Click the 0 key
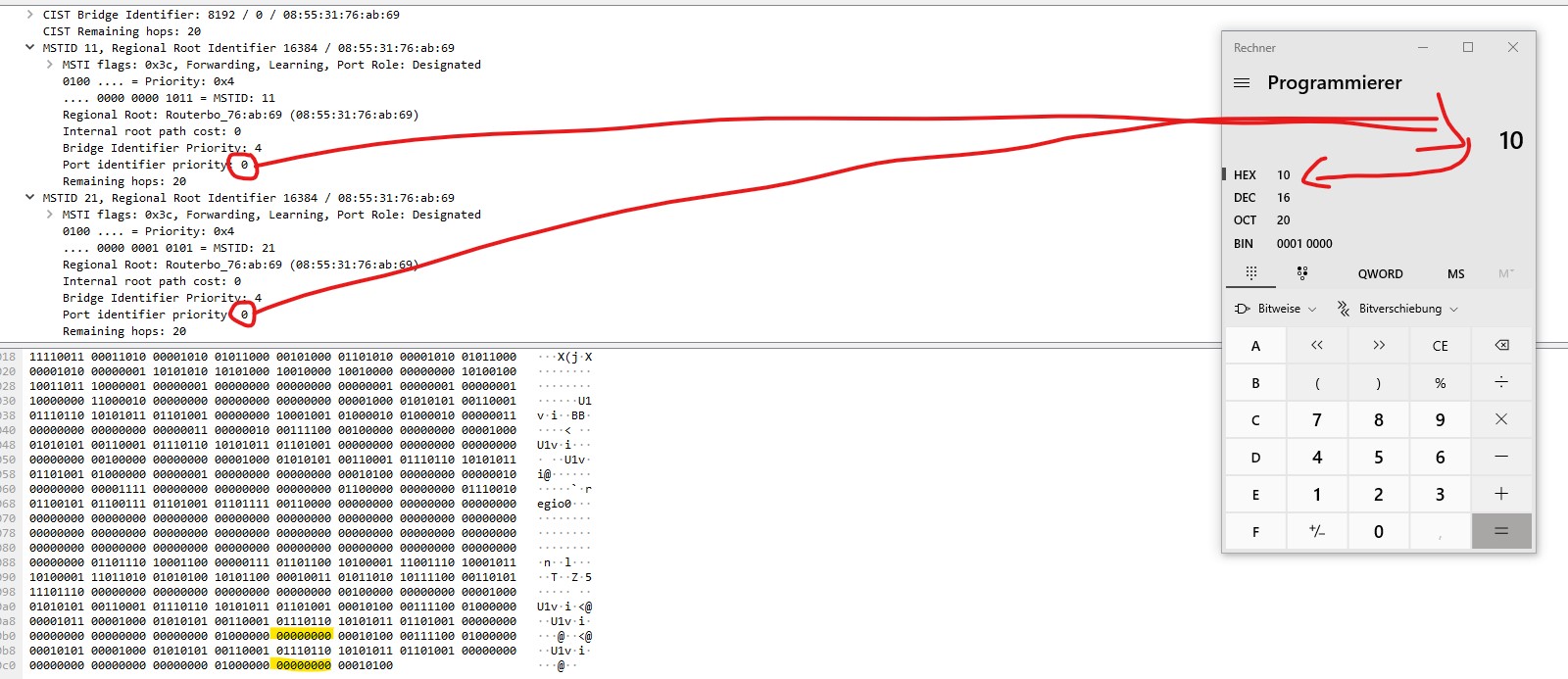The height and width of the screenshot is (679, 1568). [1379, 531]
